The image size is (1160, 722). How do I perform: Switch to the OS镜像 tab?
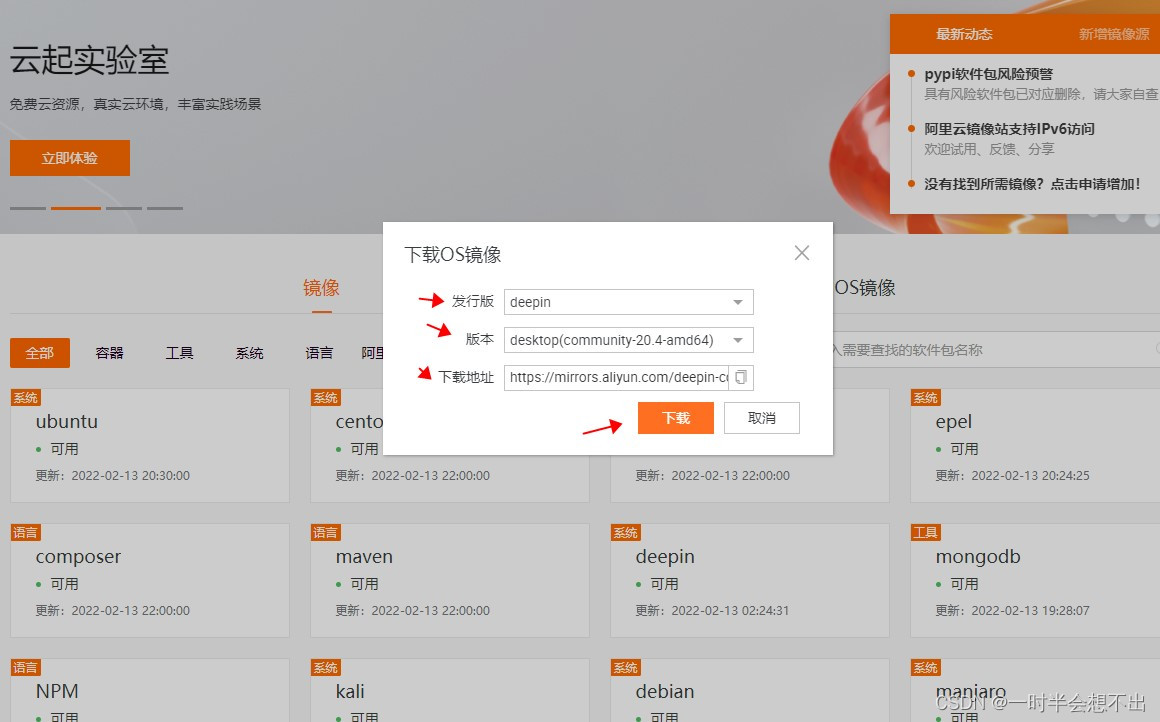tap(865, 288)
